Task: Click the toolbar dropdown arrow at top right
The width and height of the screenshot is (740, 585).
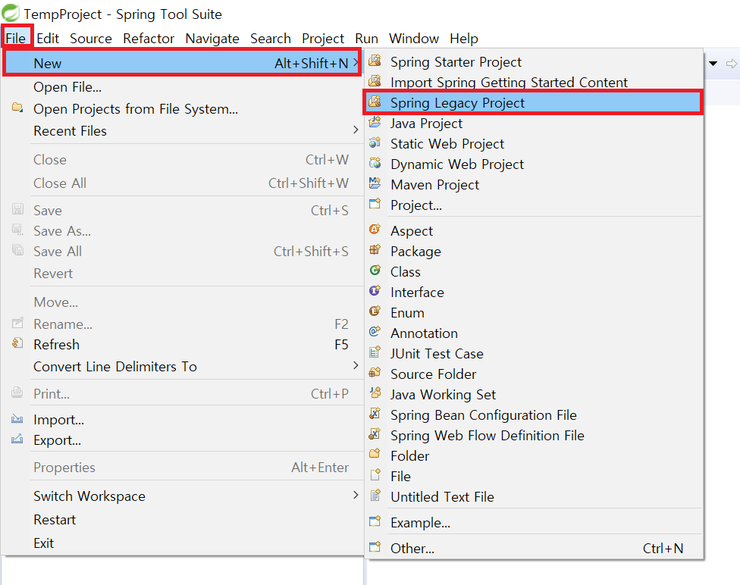Action: [x=714, y=63]
